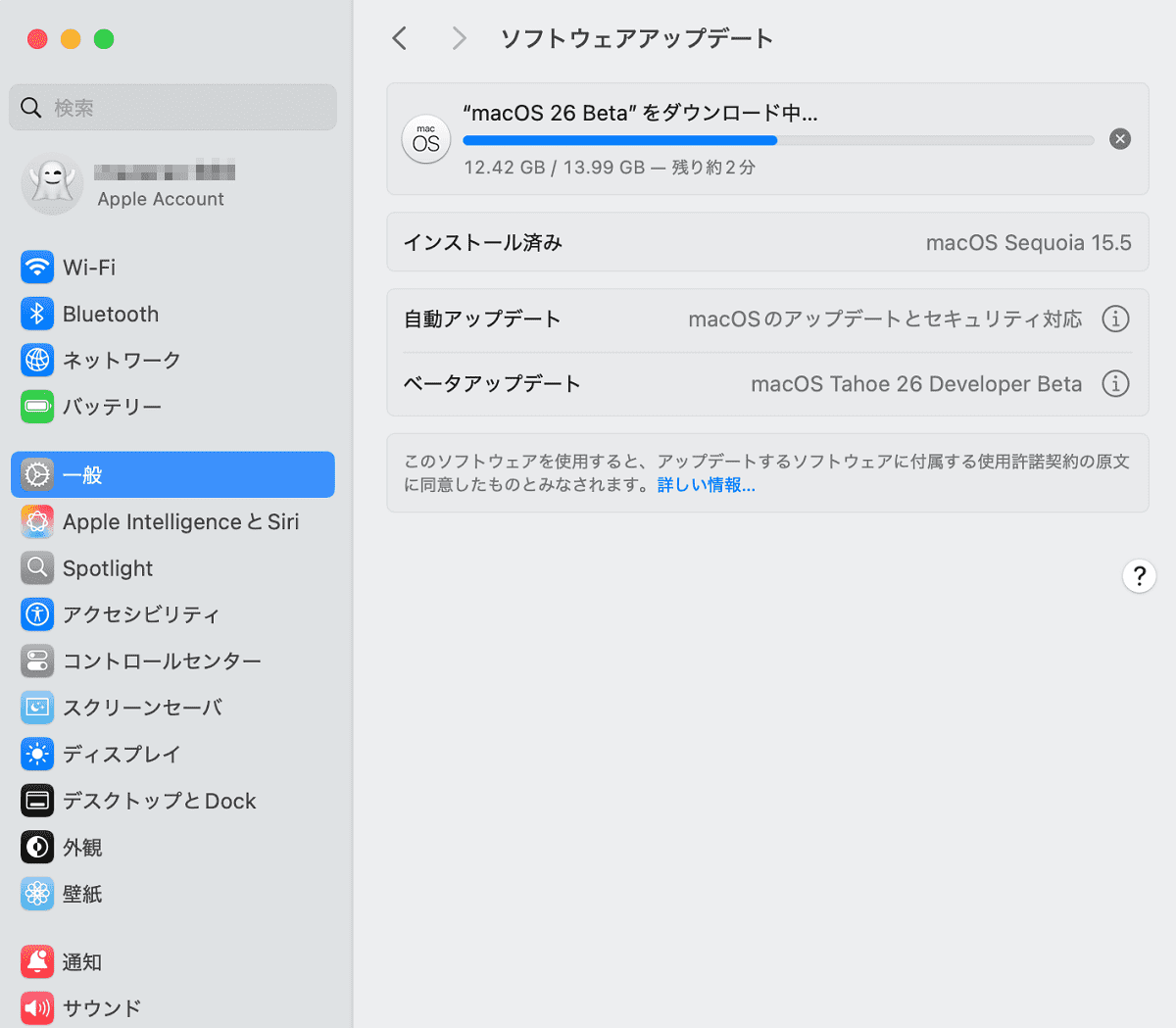Click the Spotlight magnifier icon

click(x=37, y=567)
